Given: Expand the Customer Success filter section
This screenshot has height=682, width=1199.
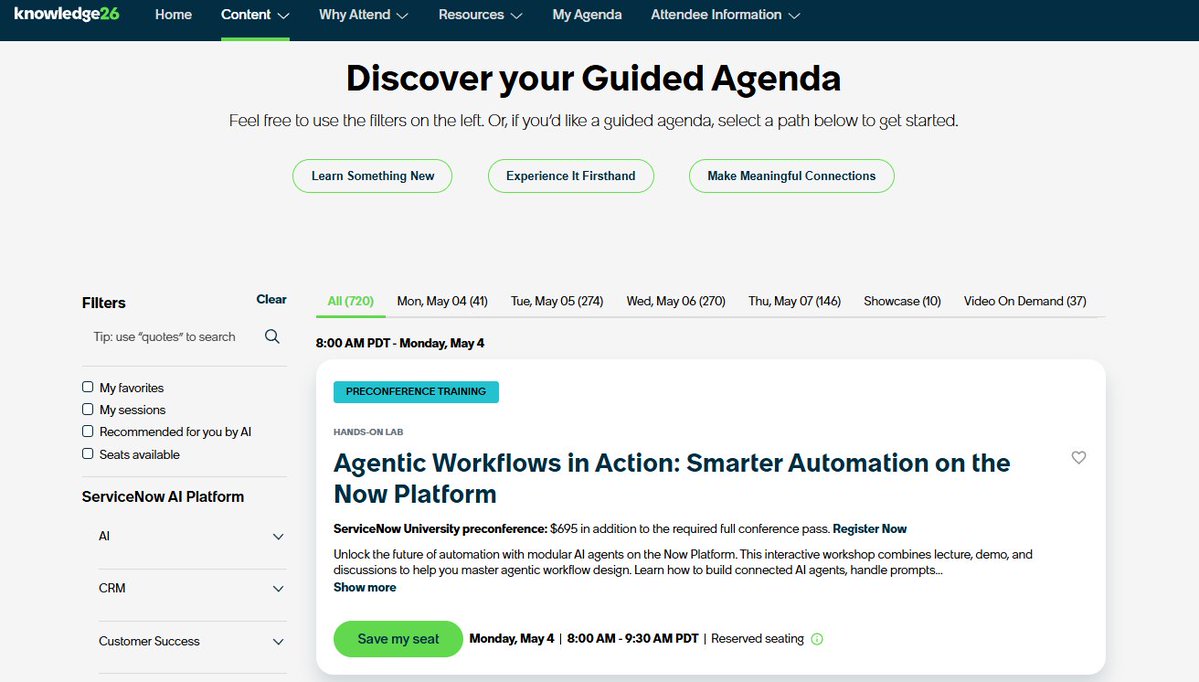Looking at the screenshot, I should [191, 641].
